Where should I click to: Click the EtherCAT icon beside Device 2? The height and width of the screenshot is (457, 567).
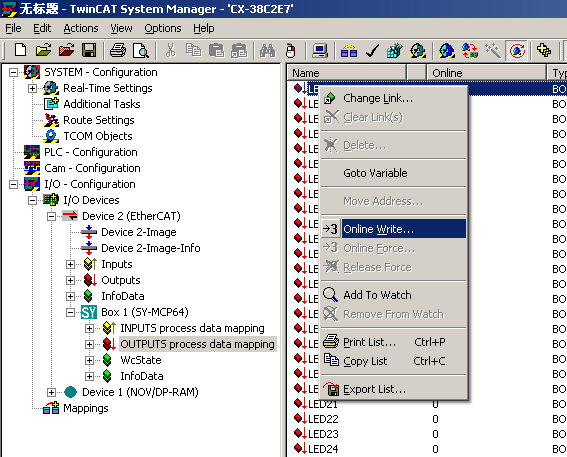click(x=70, y=216)
